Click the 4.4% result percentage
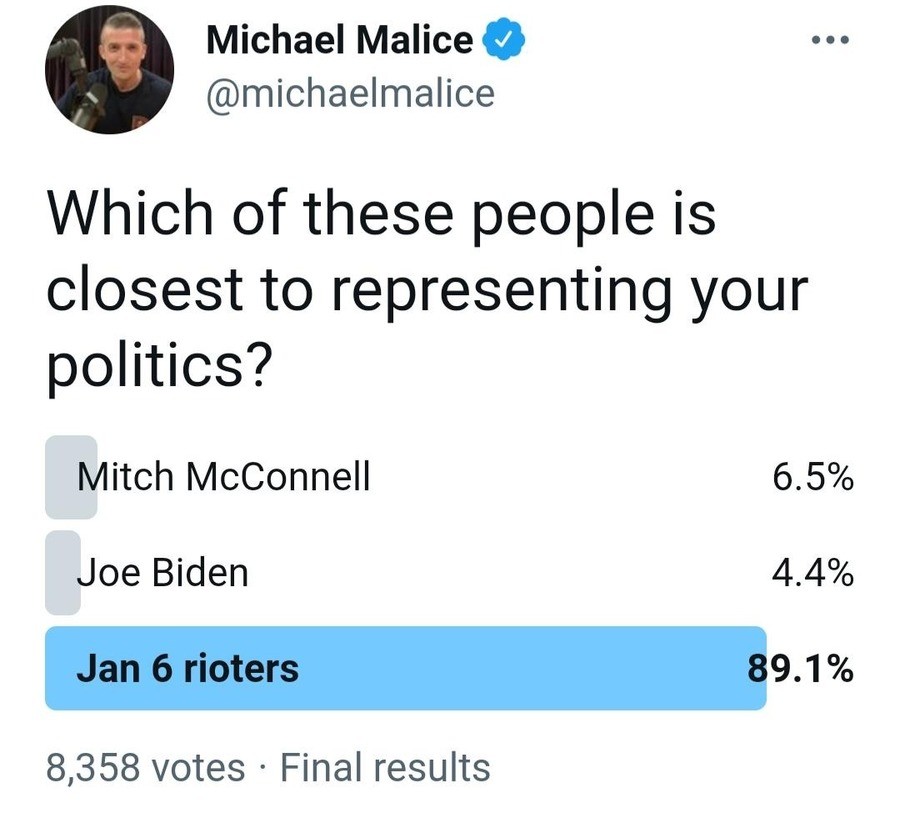 click(x=813, y=573)
